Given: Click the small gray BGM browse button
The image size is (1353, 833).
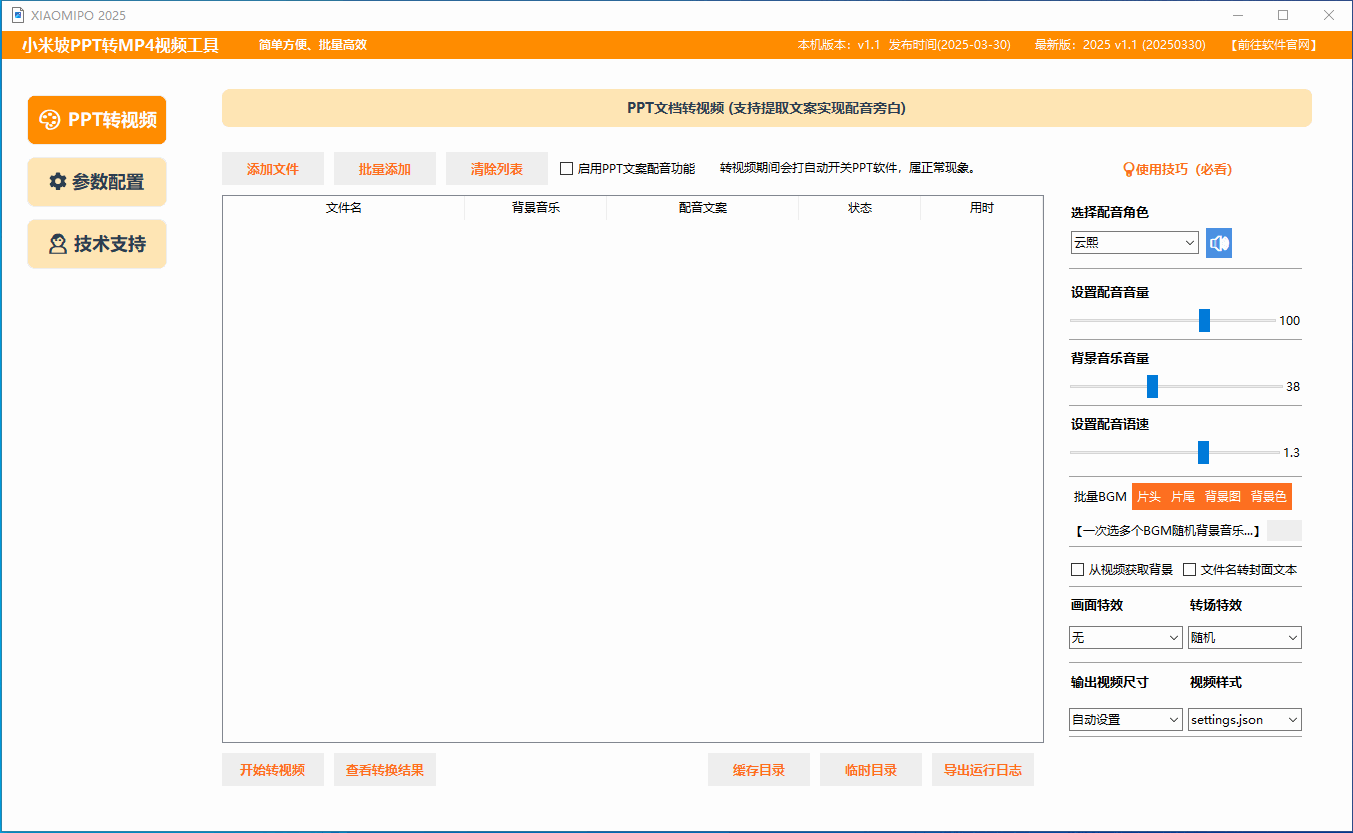Looking at the screenshot, I should coord(1284,531).
